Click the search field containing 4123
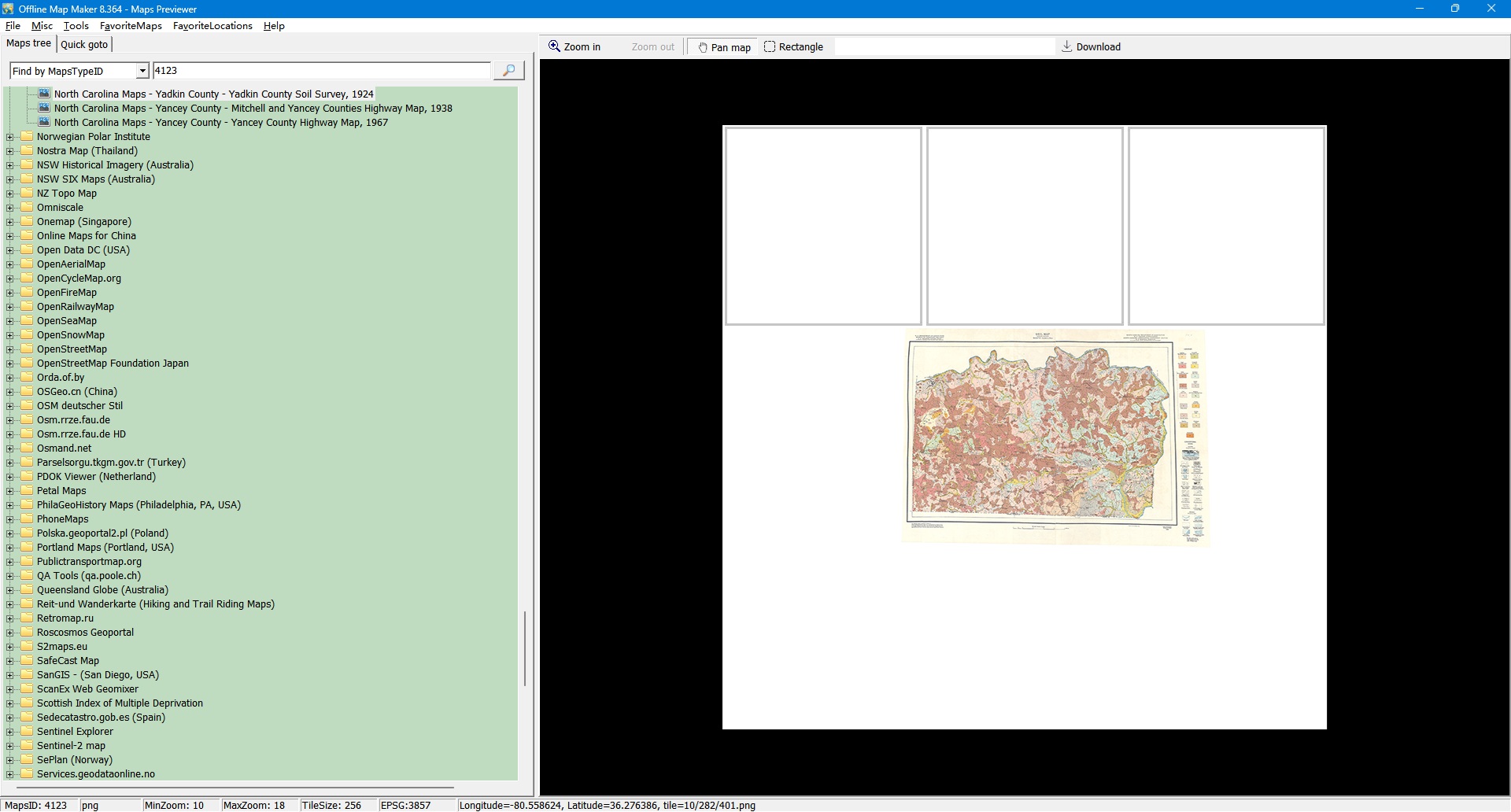 pyautogui.click(x=321, y=71)
